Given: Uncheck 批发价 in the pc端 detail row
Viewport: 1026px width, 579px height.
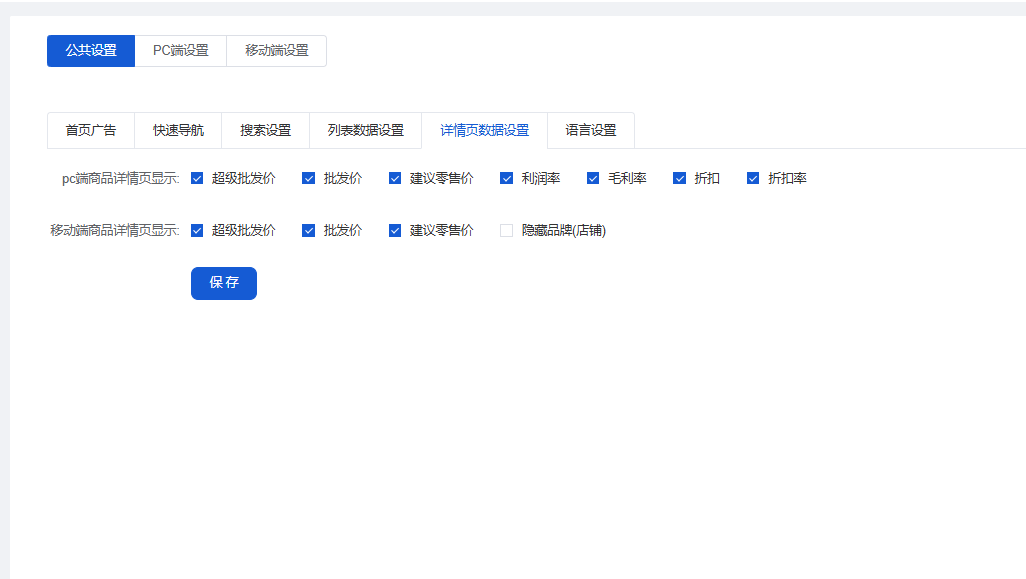Looking at the screenshot, I should (x=309, y=179).
